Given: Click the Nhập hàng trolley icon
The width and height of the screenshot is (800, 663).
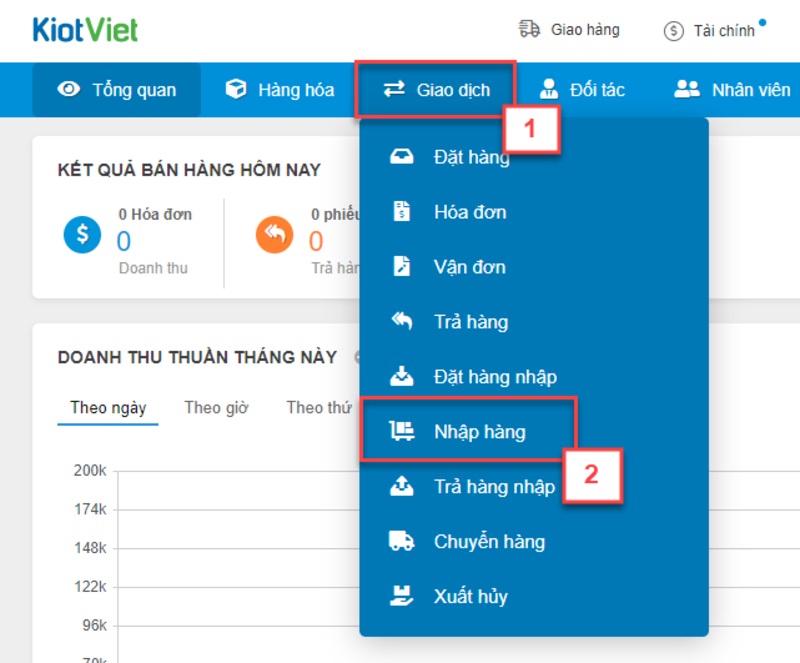Looking at the screenshot, I should pos(402,431).
